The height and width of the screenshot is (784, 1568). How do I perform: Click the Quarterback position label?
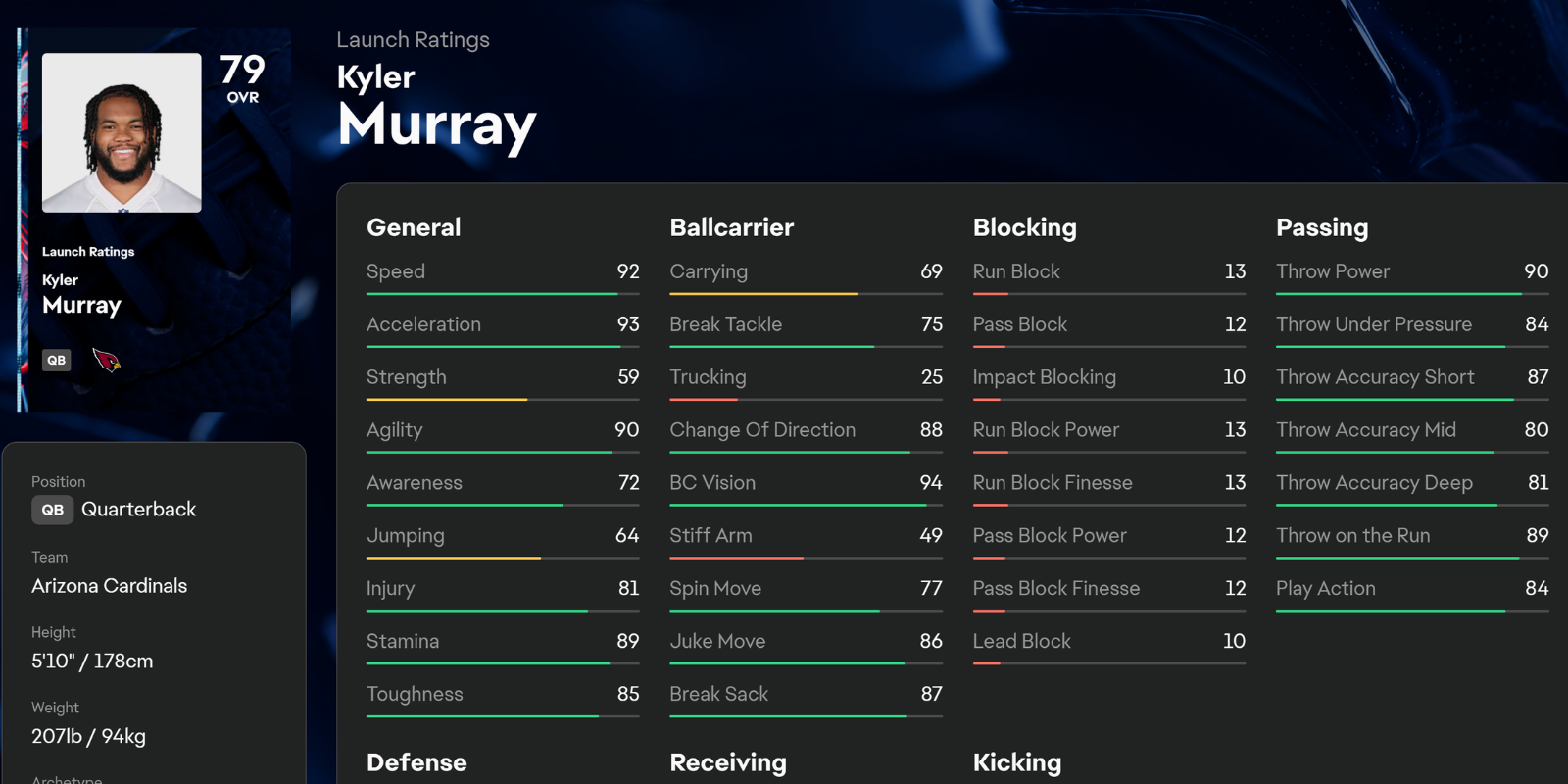tap(138, 510)
